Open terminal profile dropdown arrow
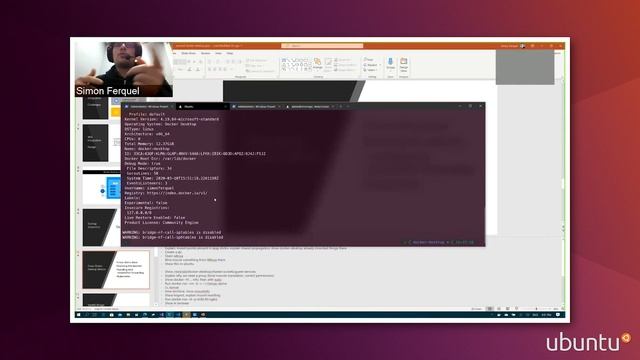 (x=348, y=107)
